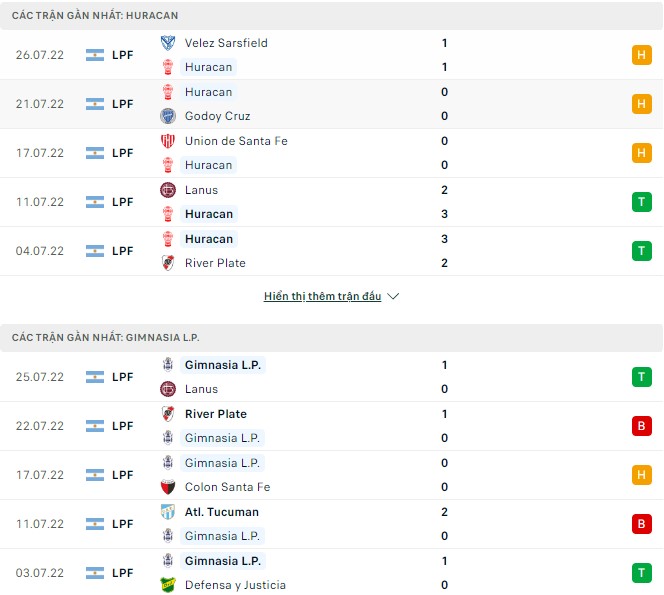Click the green T badge for Lanus vs Huracan
This screenshot has width=664, height=595.
point(641,202)
